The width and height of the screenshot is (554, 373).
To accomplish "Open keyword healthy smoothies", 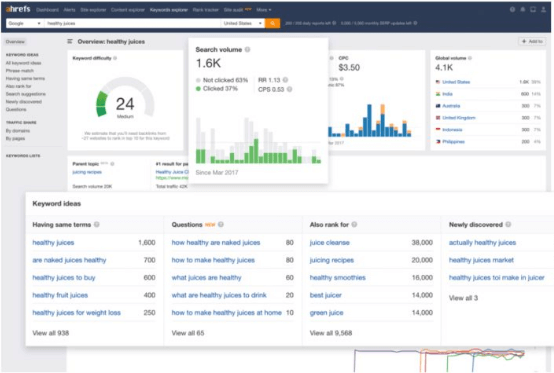I will tap(338, 278).
